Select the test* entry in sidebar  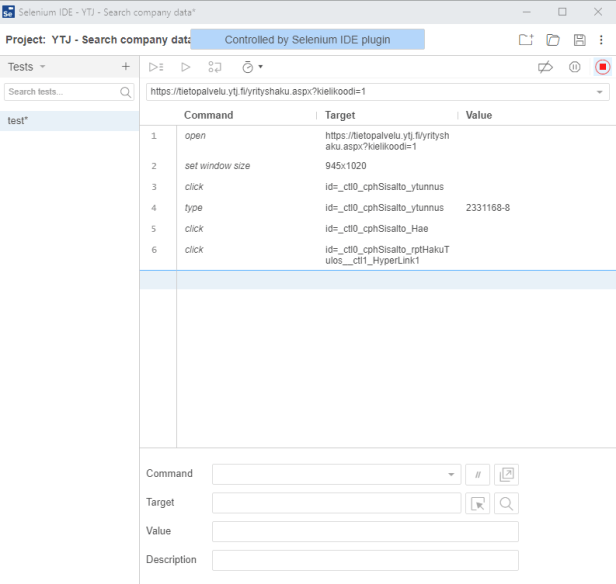pyautogui.click(x=70, y=121)
